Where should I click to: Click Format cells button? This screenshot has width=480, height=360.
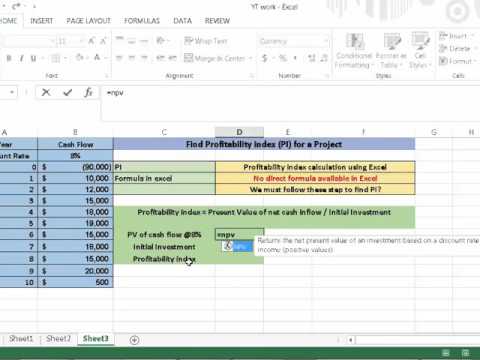coord(456,61)
